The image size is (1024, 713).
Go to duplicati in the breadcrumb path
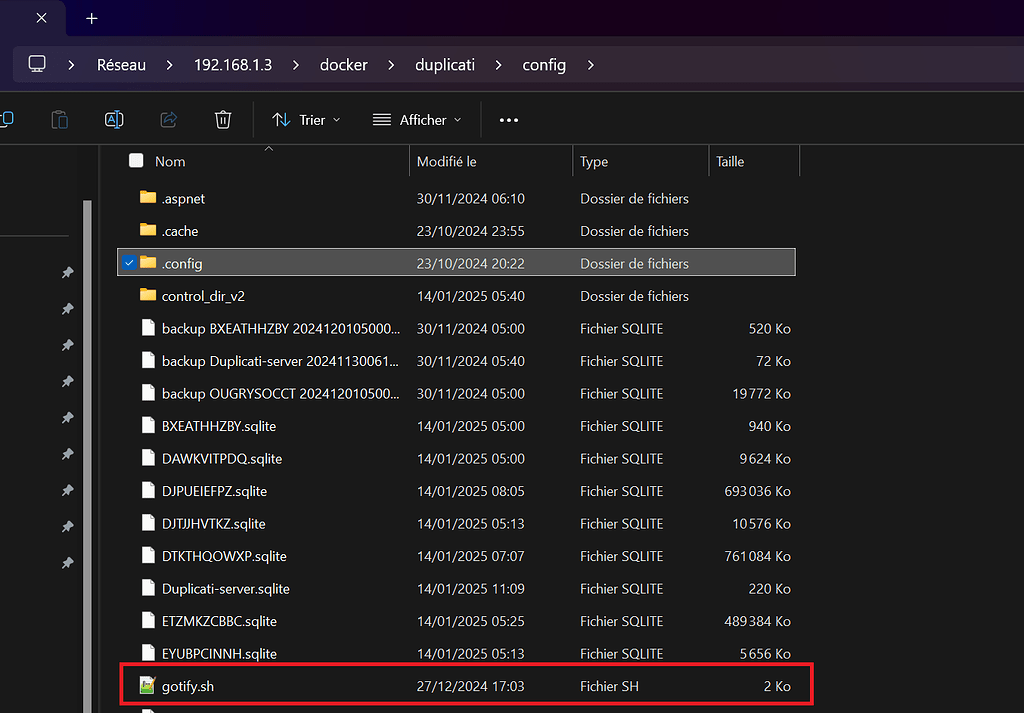(444, 65)
